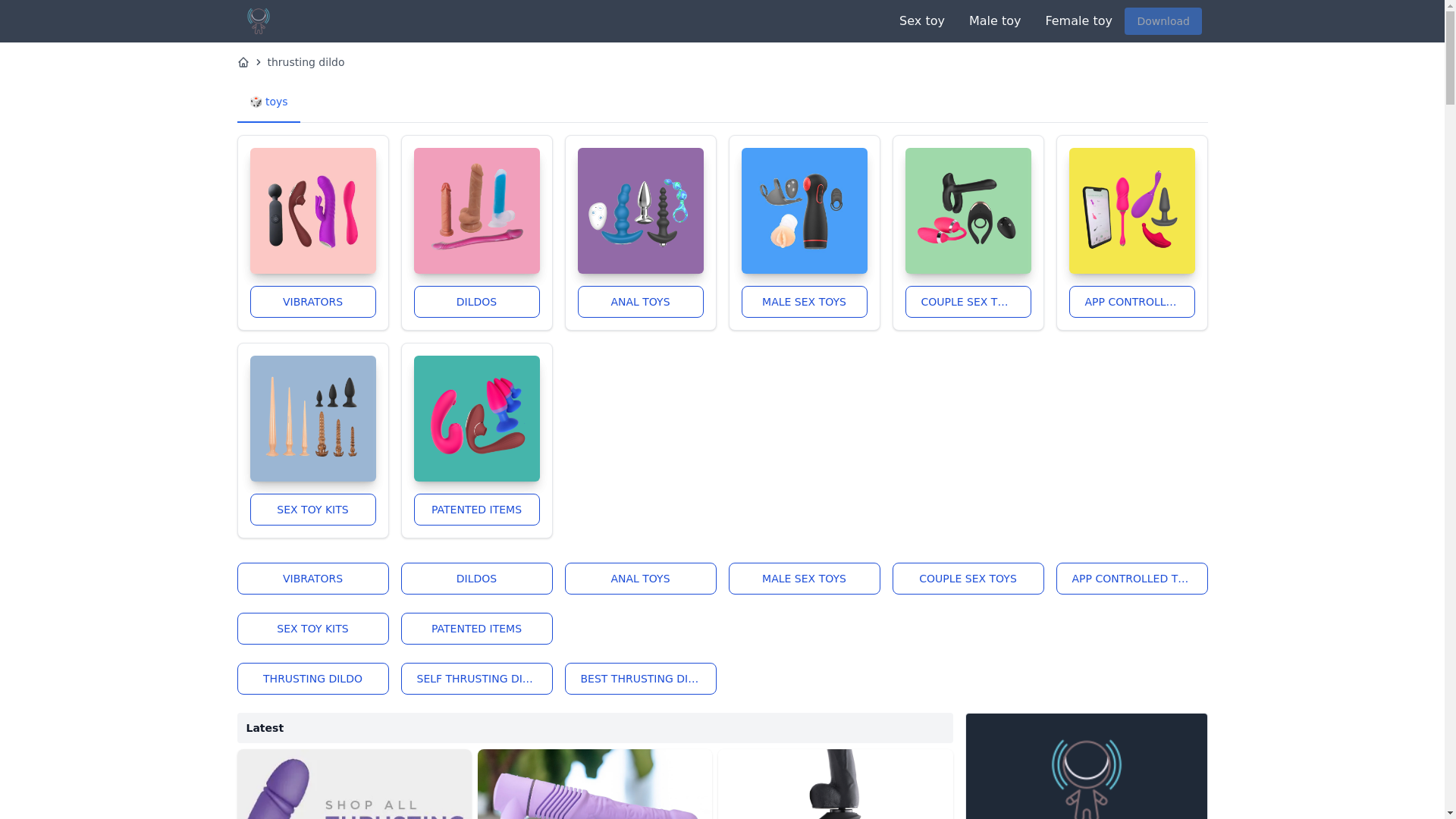This screenshot has height=819, width=1456.
Task: Open the Vibrators category thumbnail
Action: 312,211
